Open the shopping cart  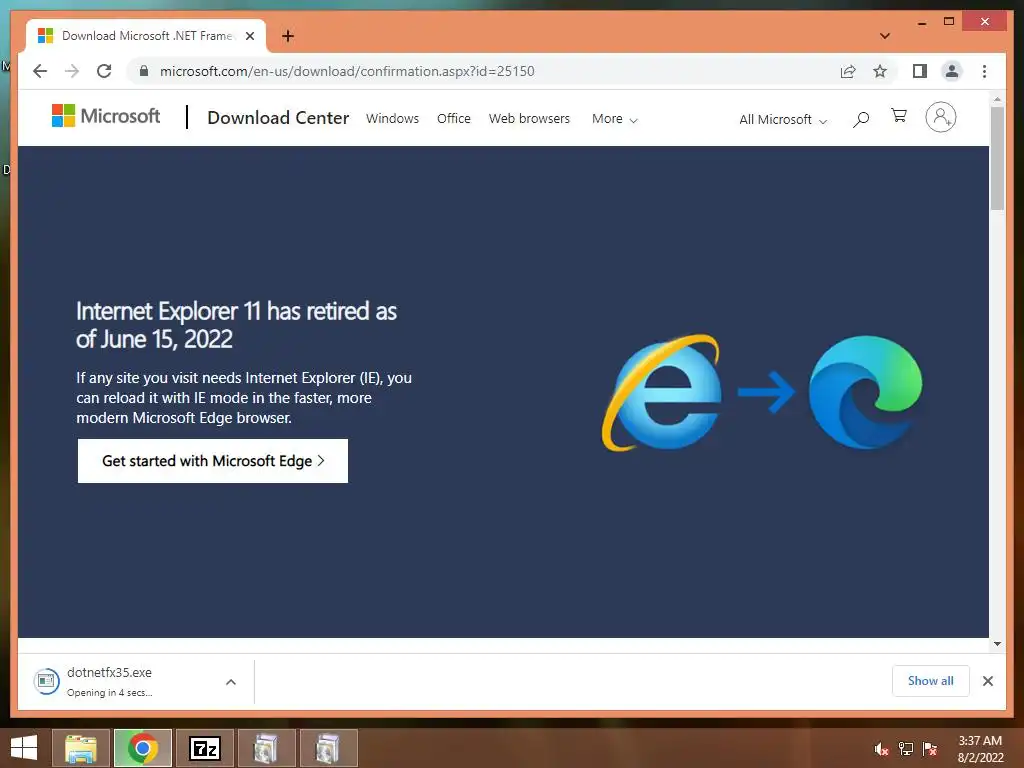click(x=899, y=116)
